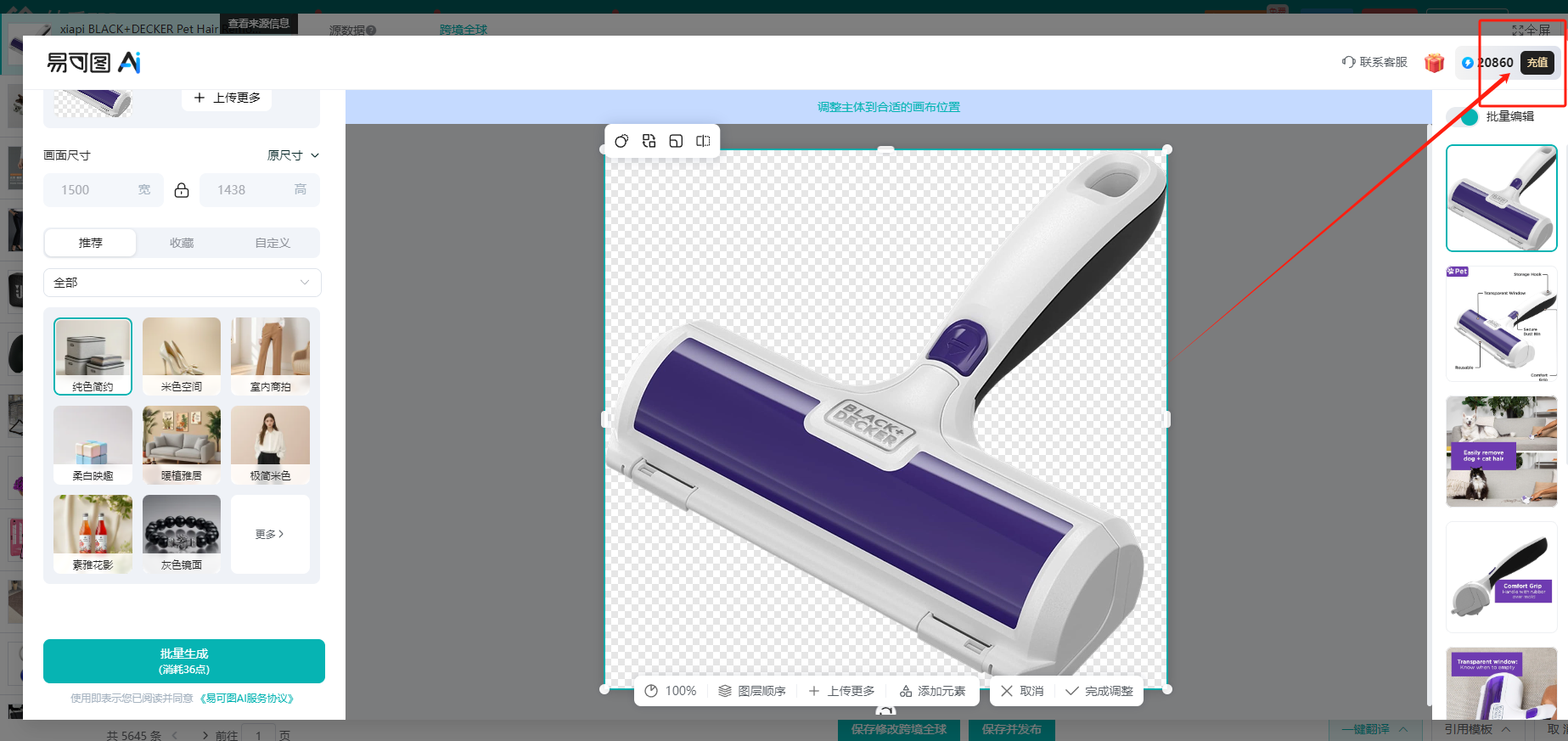
Task: Click the aspect ratio lock icon
Action: click(182, 190)
